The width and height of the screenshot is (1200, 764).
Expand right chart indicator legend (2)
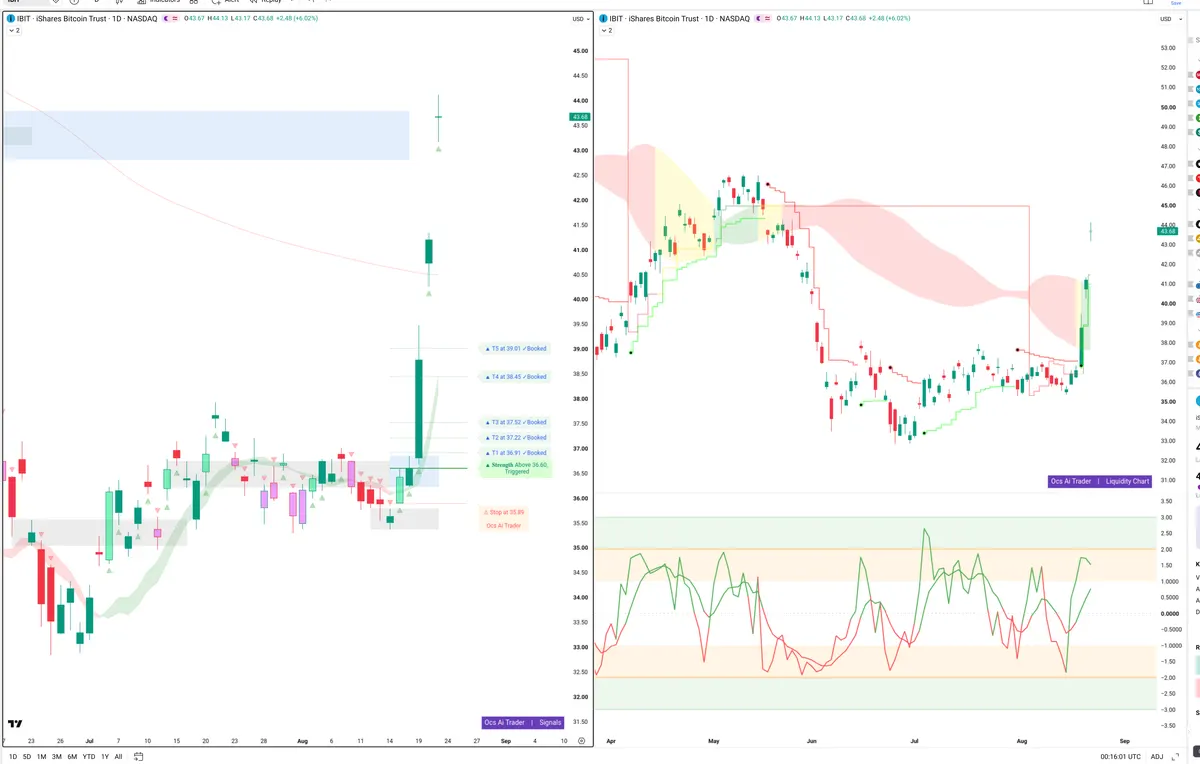(605, 31)
